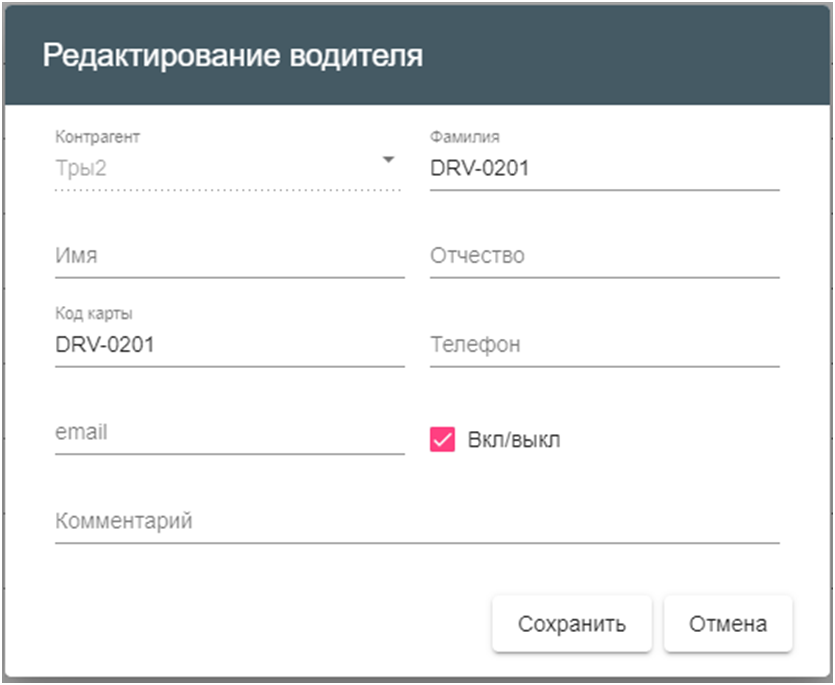Click the Контрагент field label
835x685 pixels.
tap(97, 137)
